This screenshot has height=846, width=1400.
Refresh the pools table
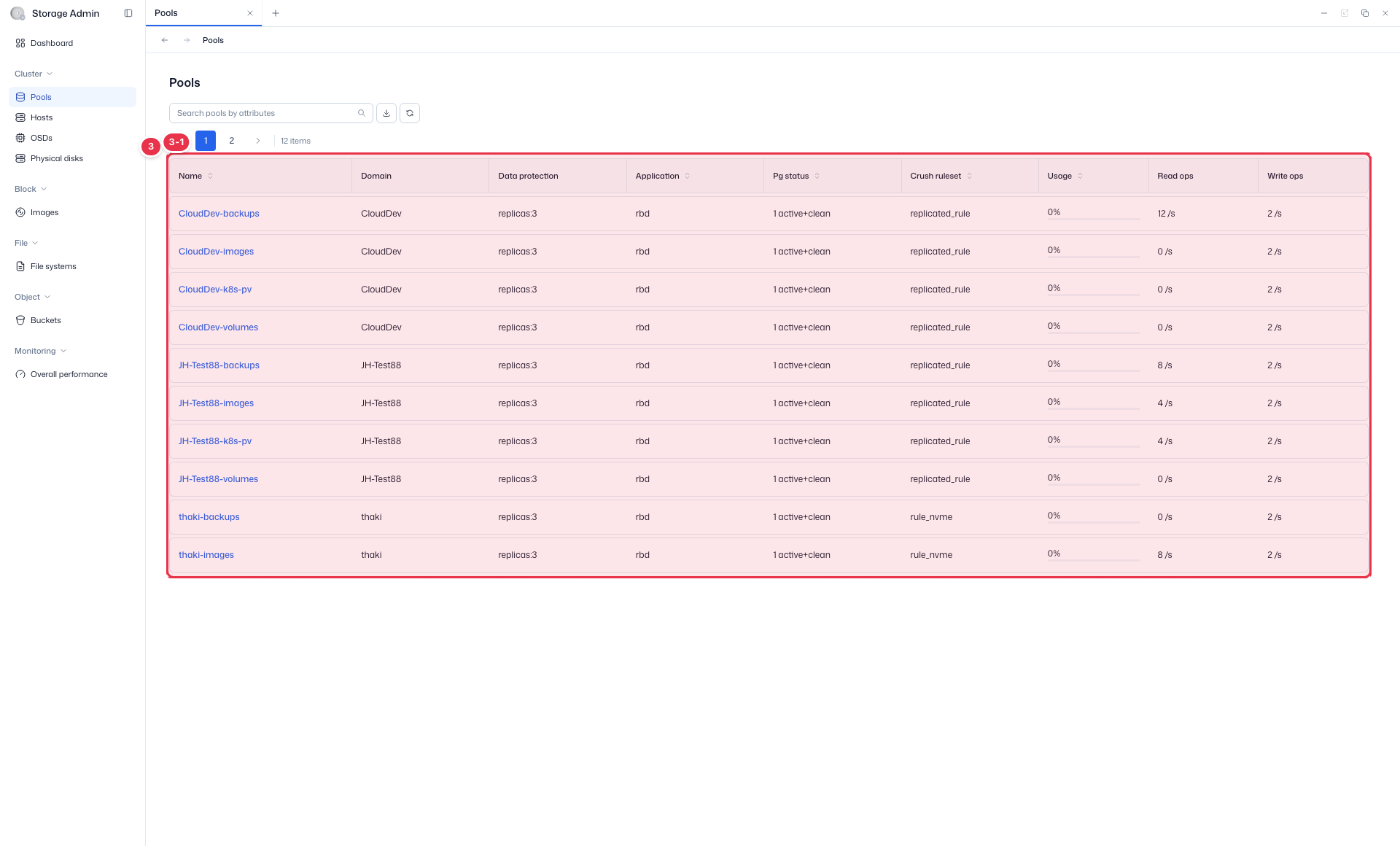(x=410, y=113)
